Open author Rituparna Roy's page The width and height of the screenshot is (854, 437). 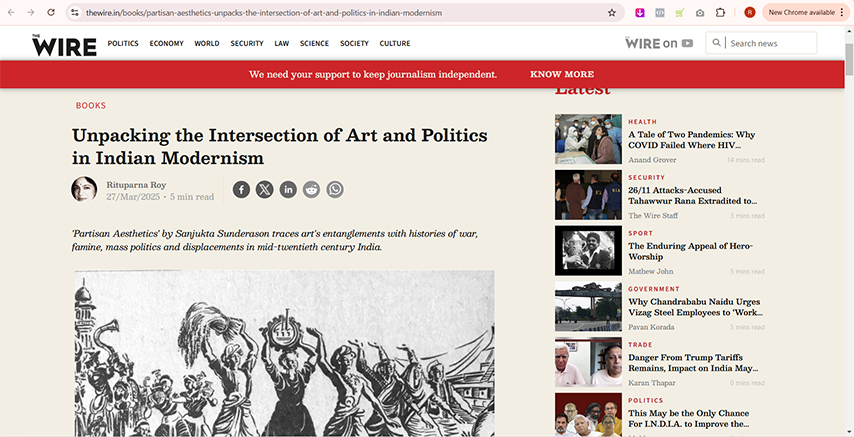point(136,185)
